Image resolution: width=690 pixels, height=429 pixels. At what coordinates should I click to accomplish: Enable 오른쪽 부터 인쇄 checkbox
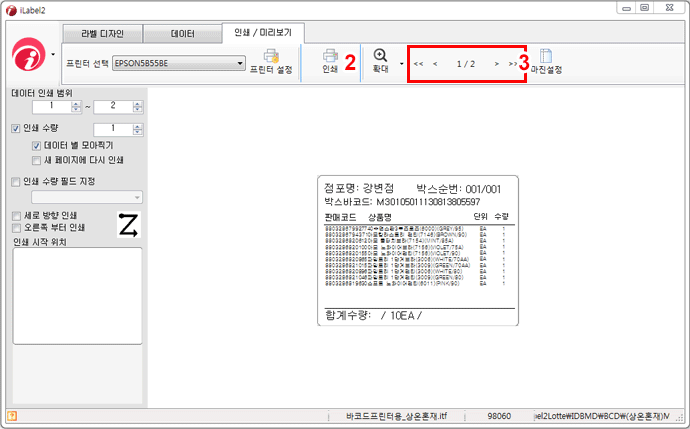pos(16,228)
